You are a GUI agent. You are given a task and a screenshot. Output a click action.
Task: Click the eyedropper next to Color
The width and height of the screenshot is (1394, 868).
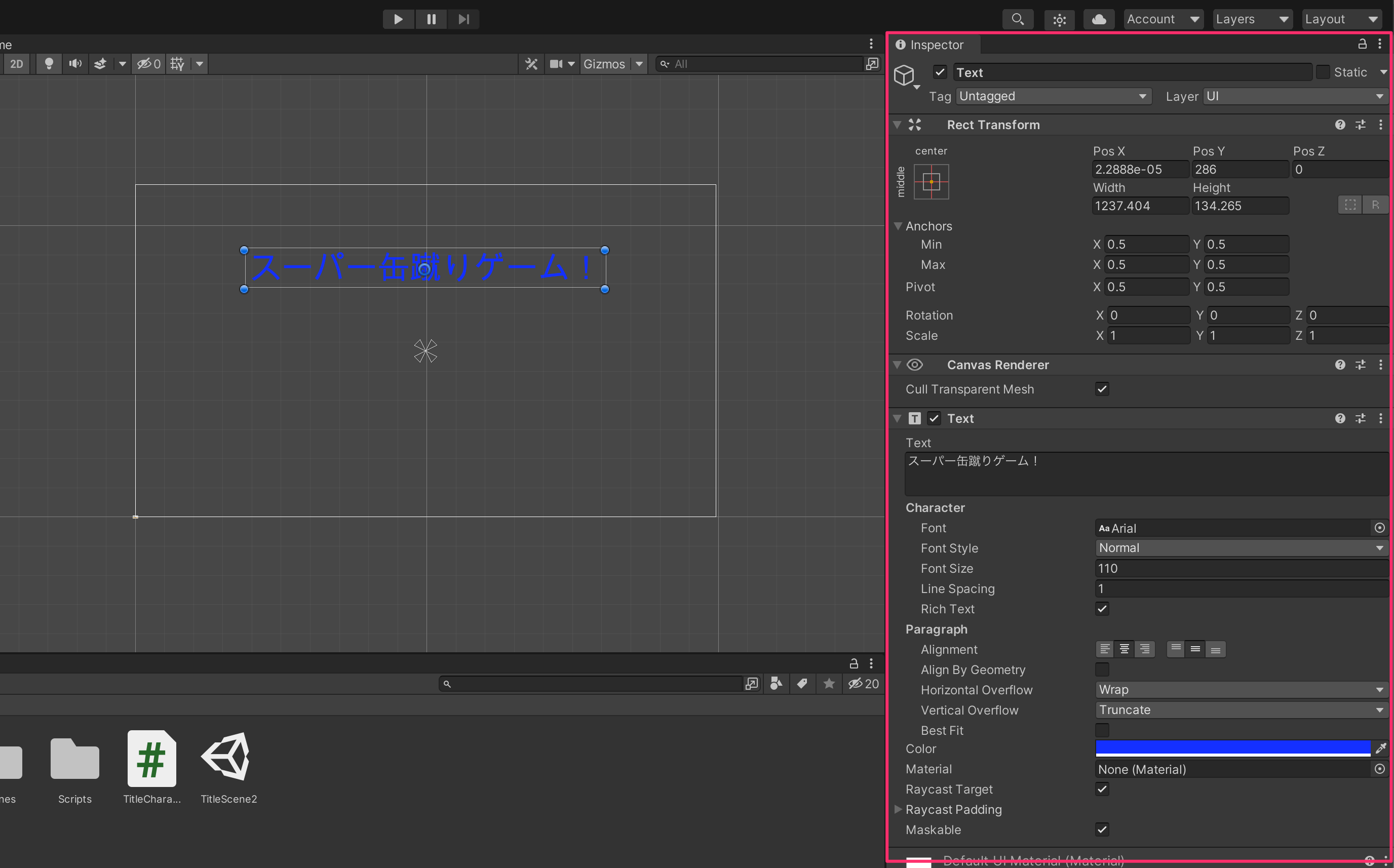[x=1380, y=748]
